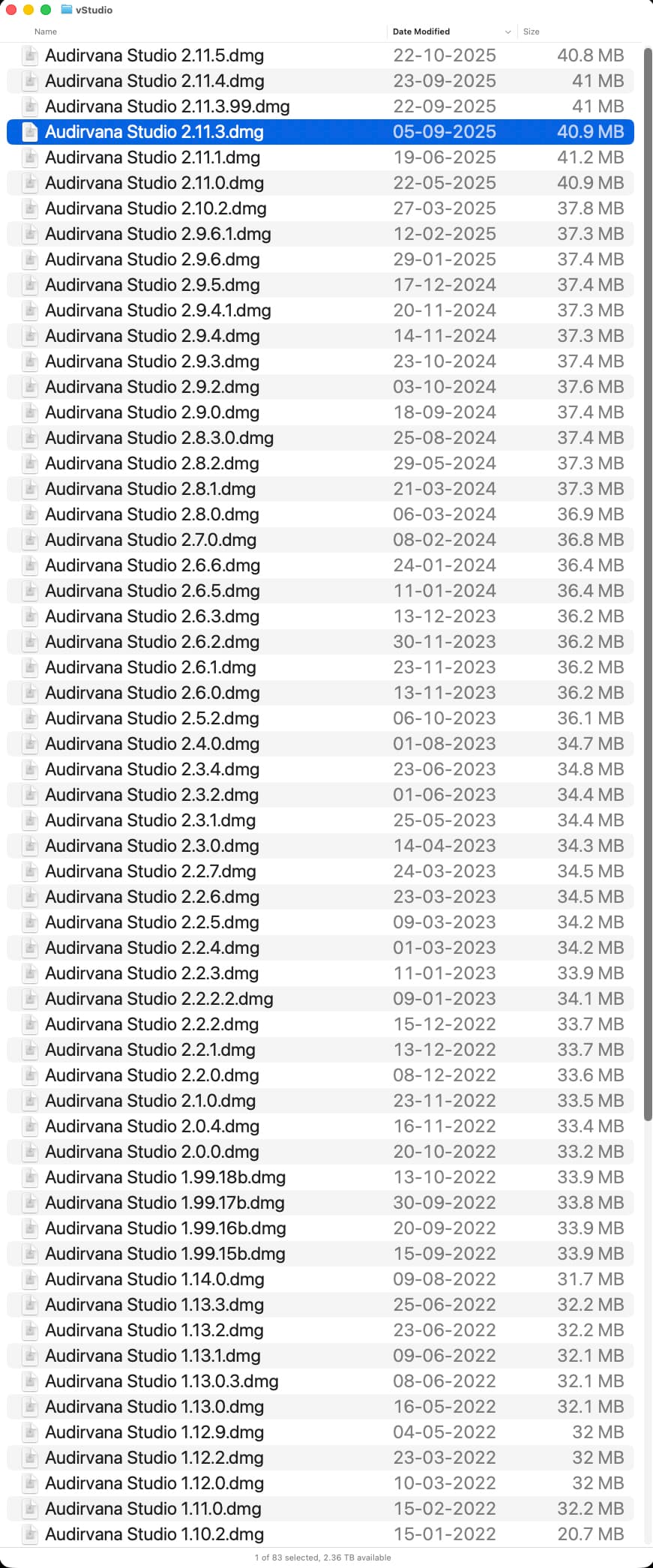Click the green zoom window button
This screenshot has width=653, height=1568.
pyautogui.click(x=46, y=10)
